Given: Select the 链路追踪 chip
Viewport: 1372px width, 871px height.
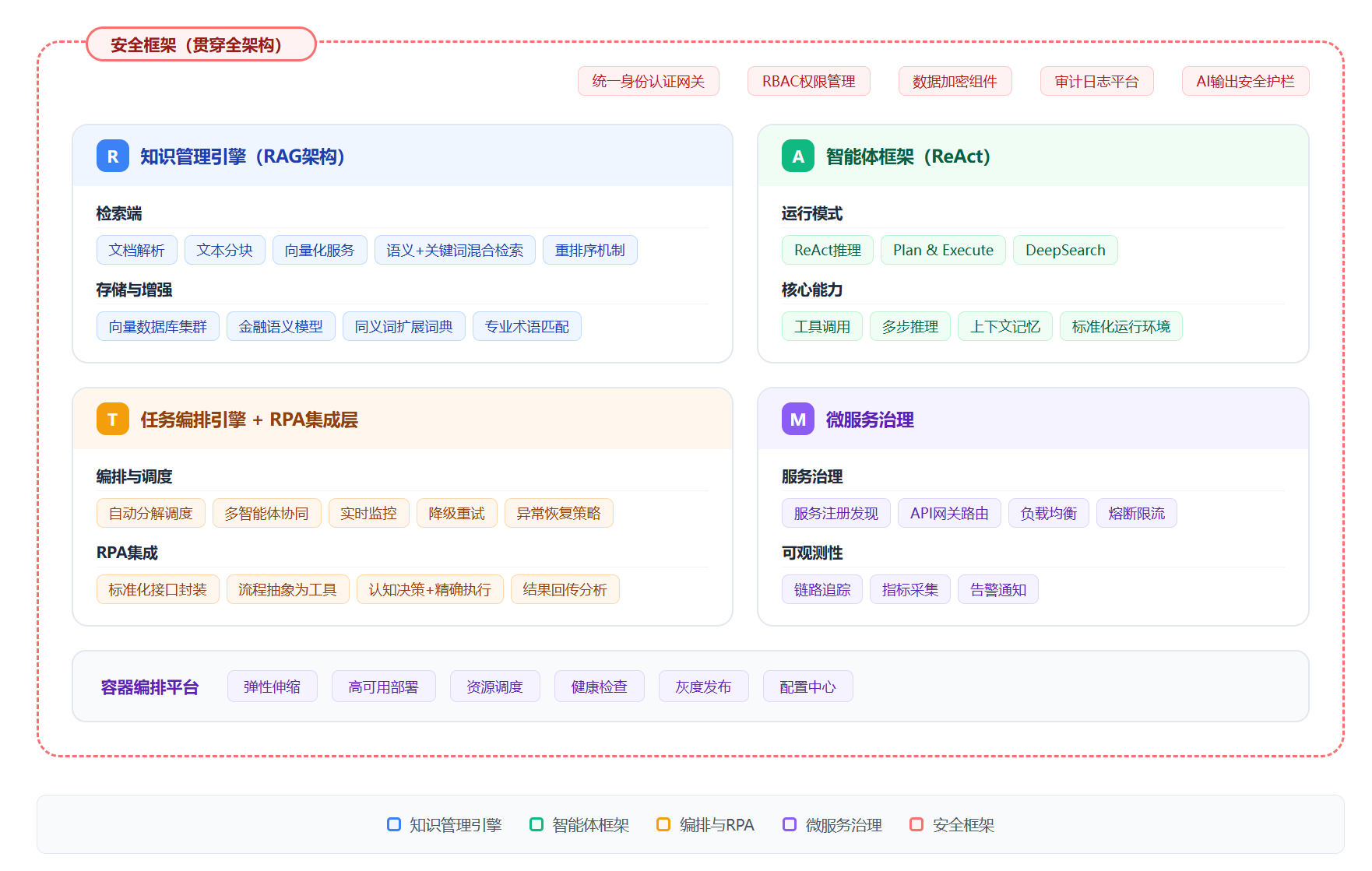Looking at the screenshot, I should tap(822, 589).
